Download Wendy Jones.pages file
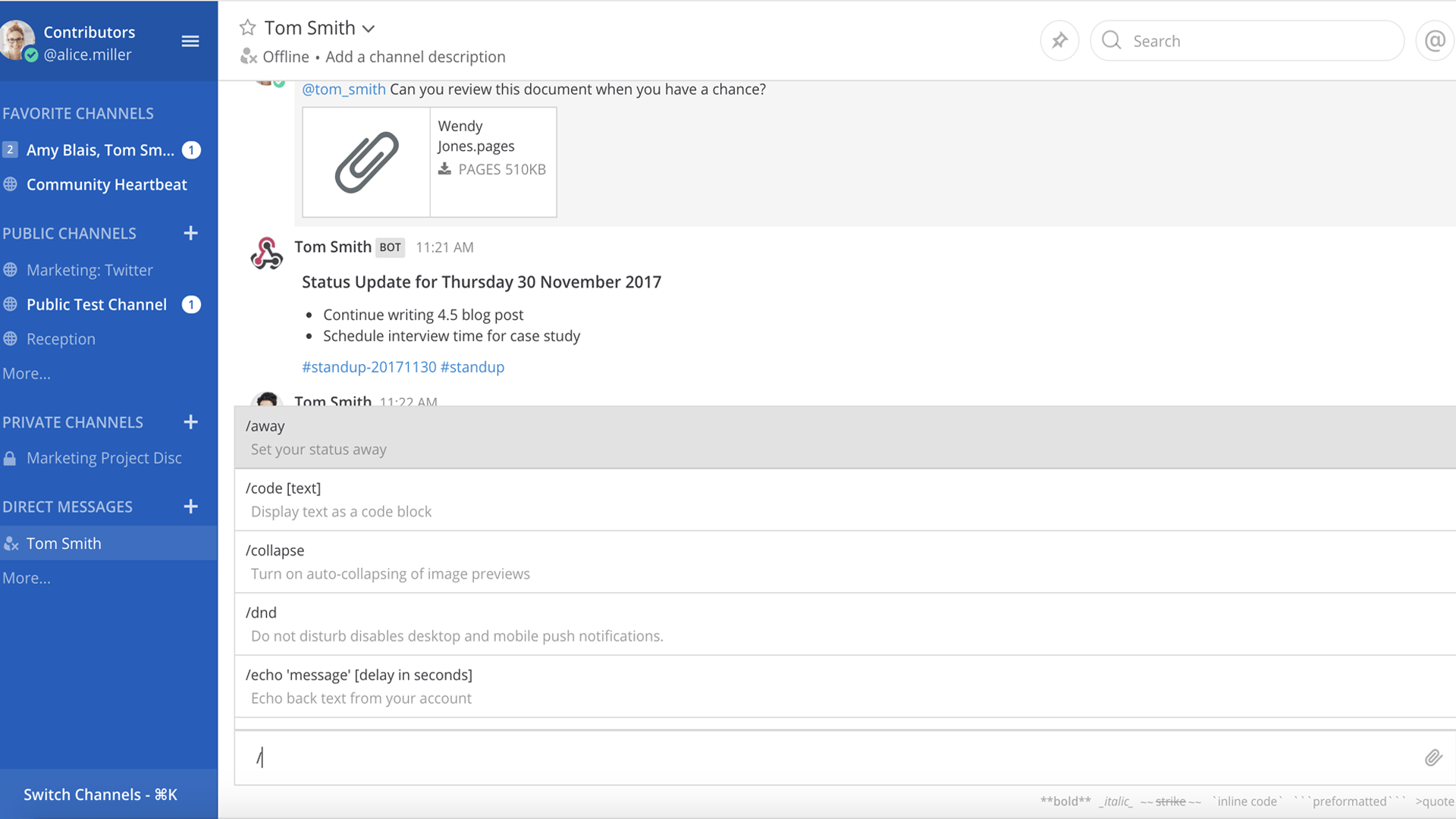The image size is (1456, 819). [444, 169]
